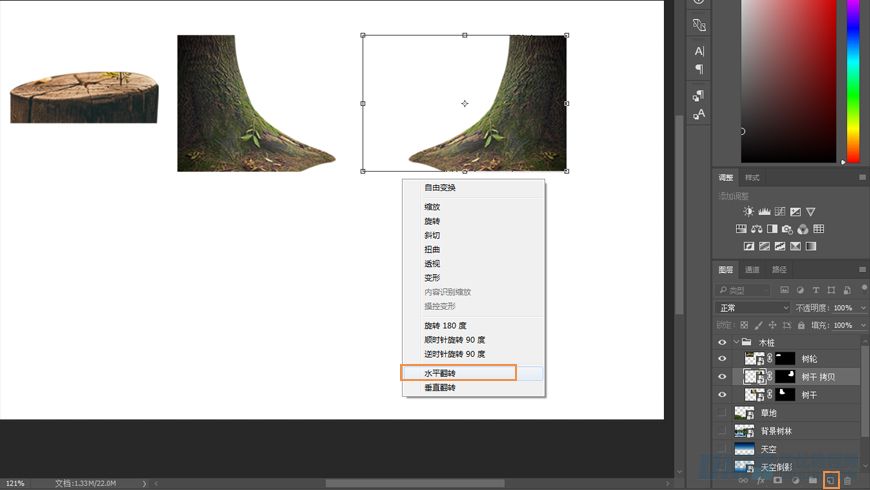Hide the 树干 拷贝 layer
Image resolution: width=870 pixels, height=490 pixels.
722,377
